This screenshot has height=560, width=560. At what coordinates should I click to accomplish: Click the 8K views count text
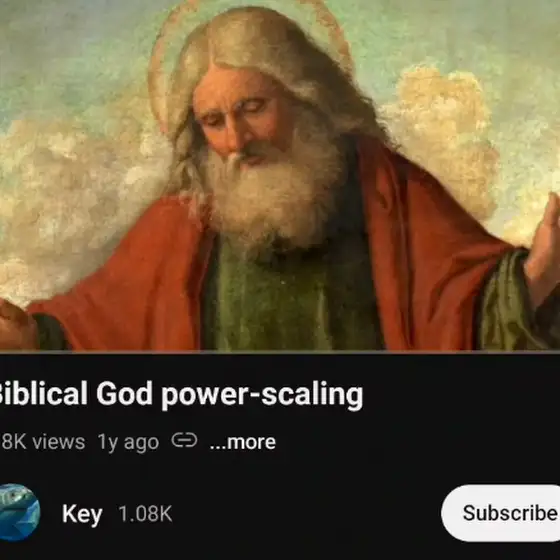coord(42,442)
